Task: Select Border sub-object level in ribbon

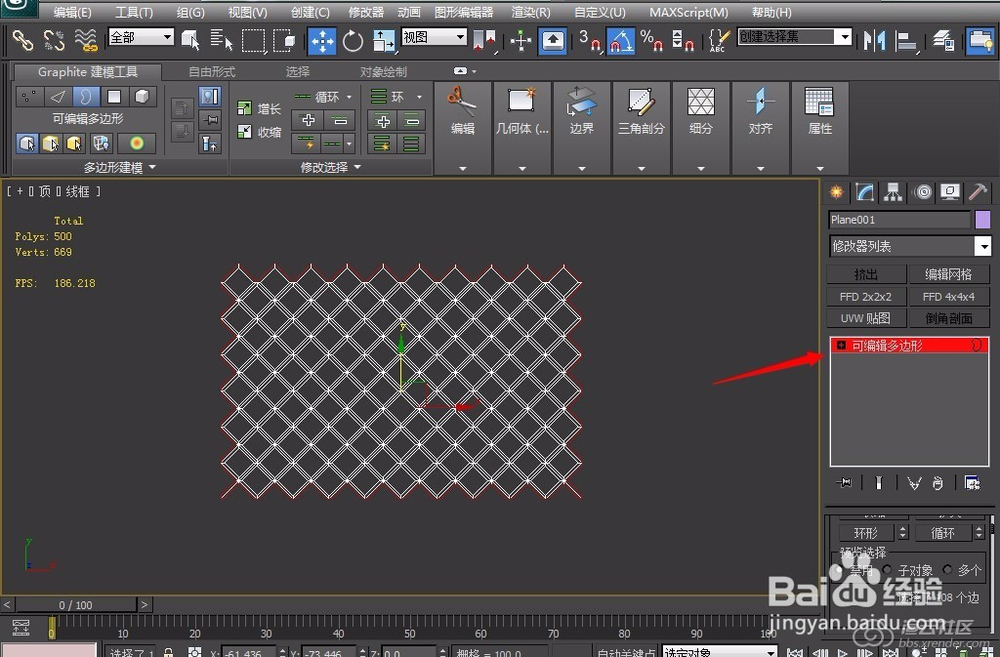Action: tap(85, 96)
